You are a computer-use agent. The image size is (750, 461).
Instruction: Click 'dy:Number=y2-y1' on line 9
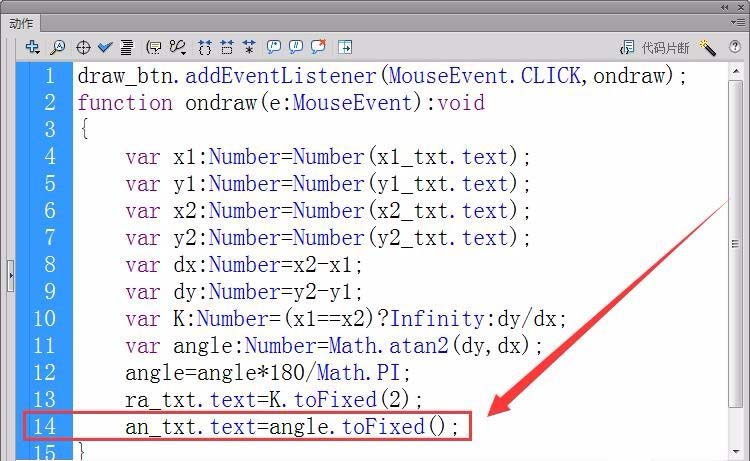263,292
